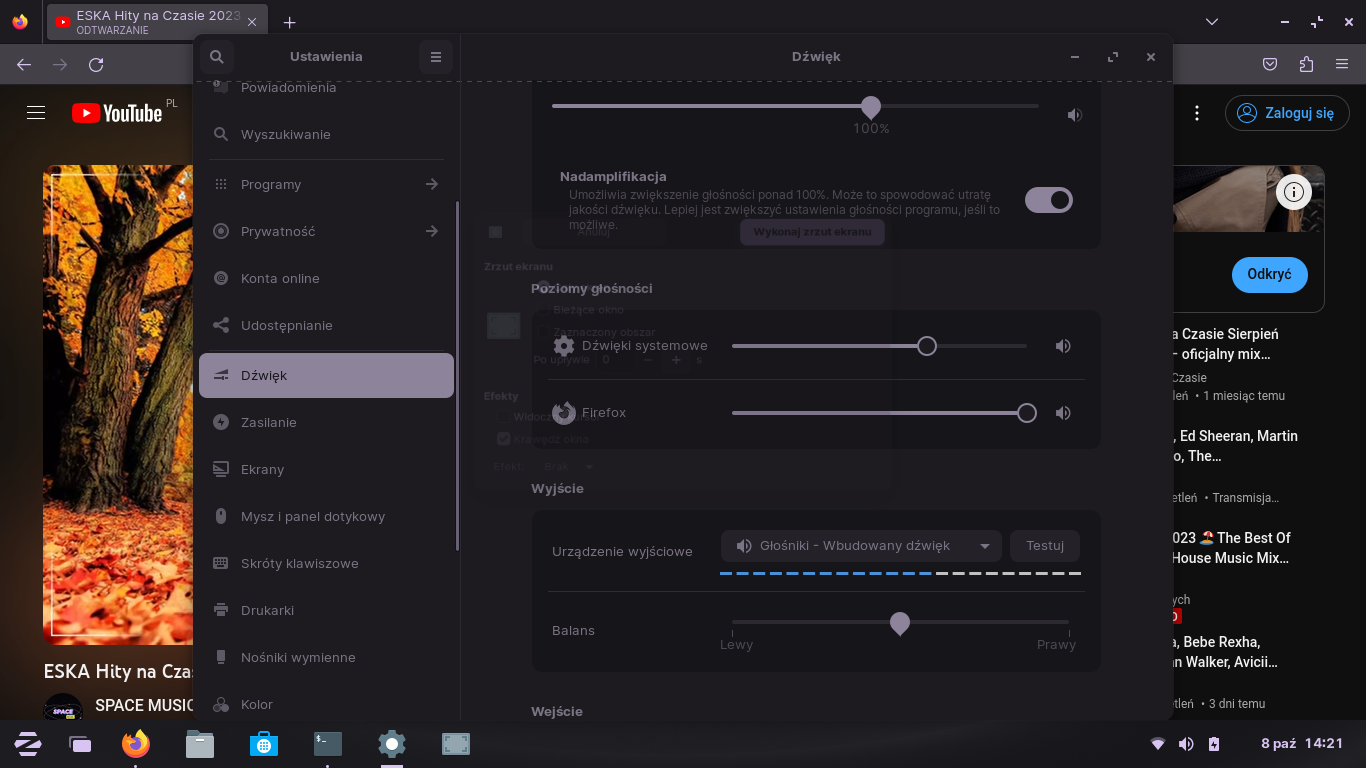
Task: Open the Firefox Pocket icon
Action: point(1270,65)
